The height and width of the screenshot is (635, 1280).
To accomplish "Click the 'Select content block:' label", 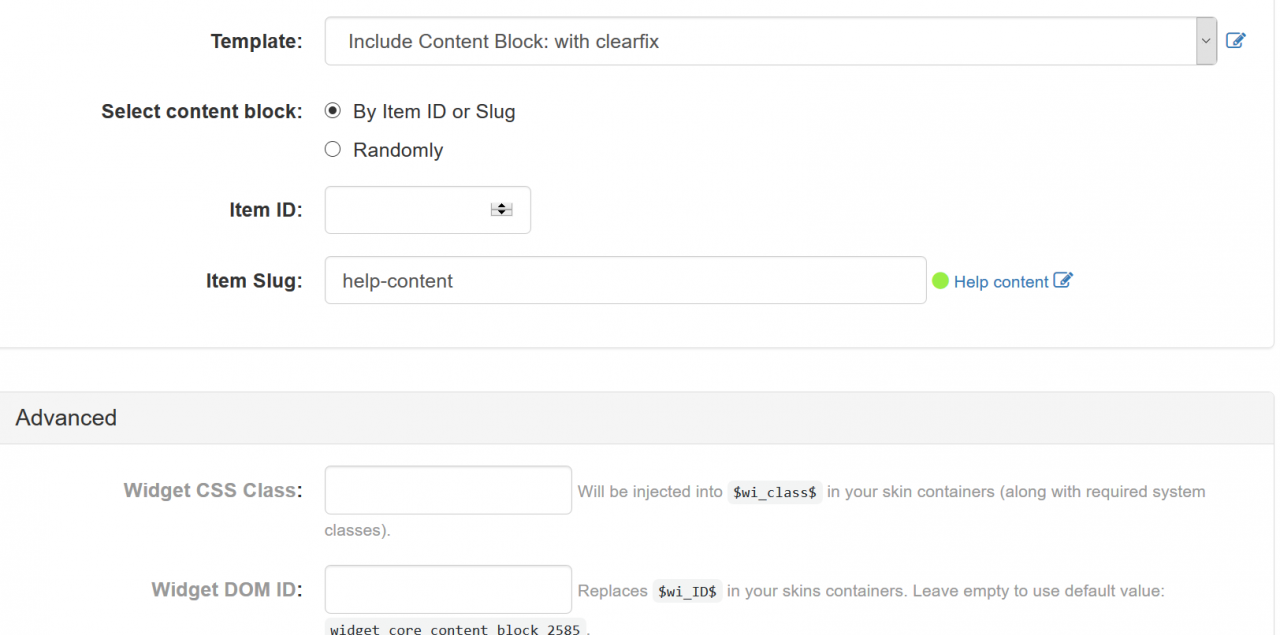I will (202, 111).
